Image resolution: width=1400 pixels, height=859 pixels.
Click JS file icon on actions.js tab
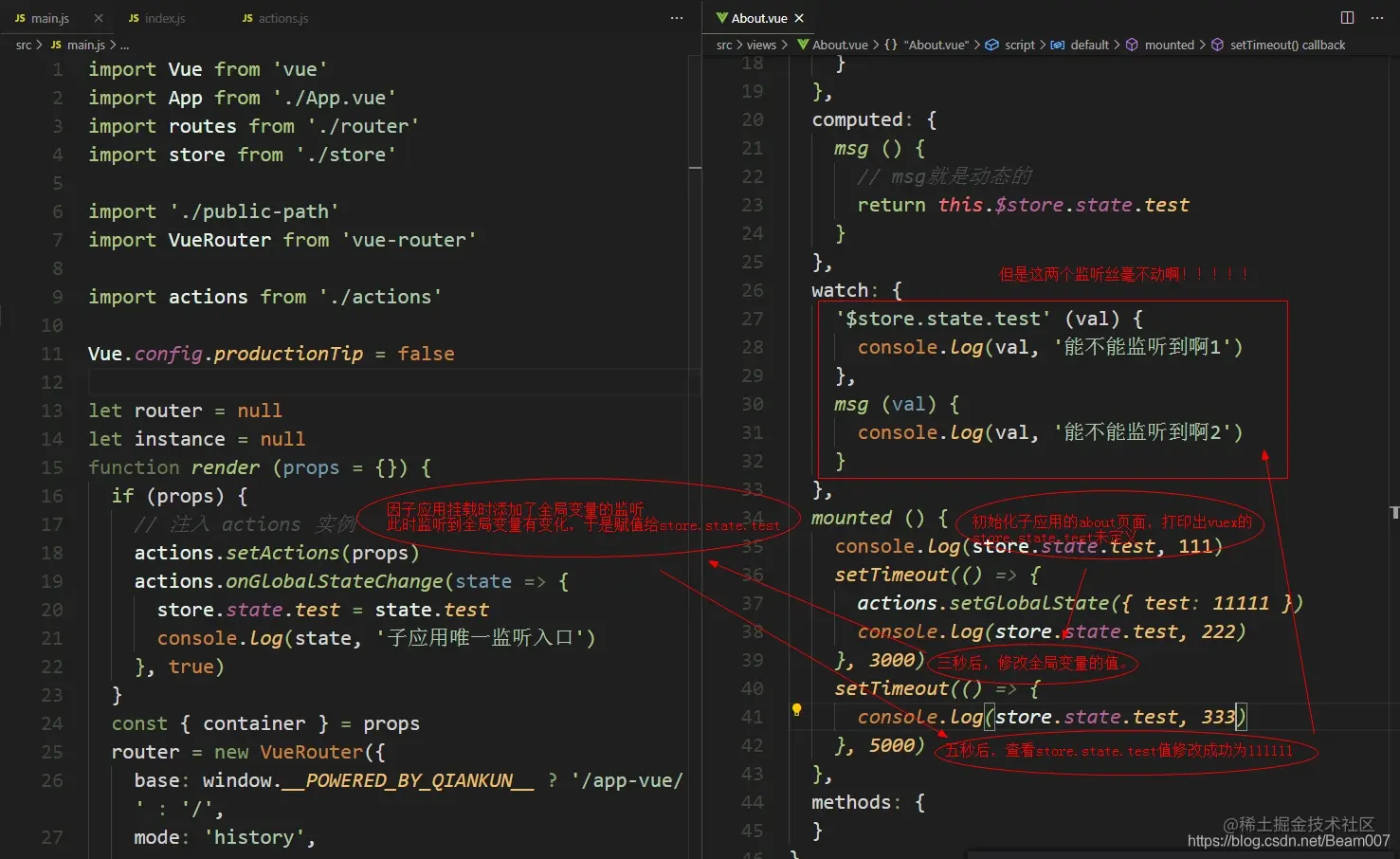click(x=247, y=18)
